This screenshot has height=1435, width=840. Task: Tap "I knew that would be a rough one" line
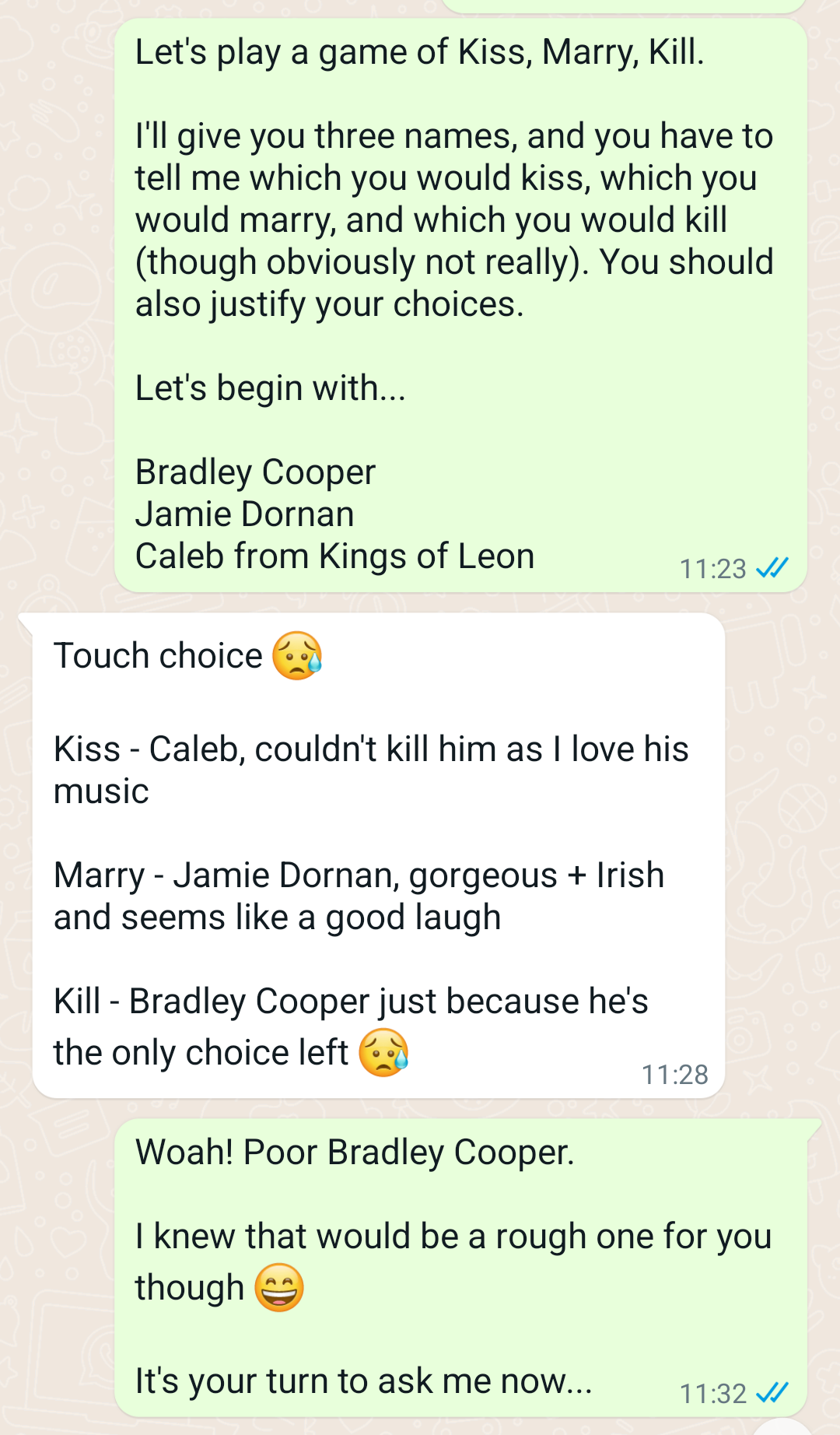[x=453, y=1236]
